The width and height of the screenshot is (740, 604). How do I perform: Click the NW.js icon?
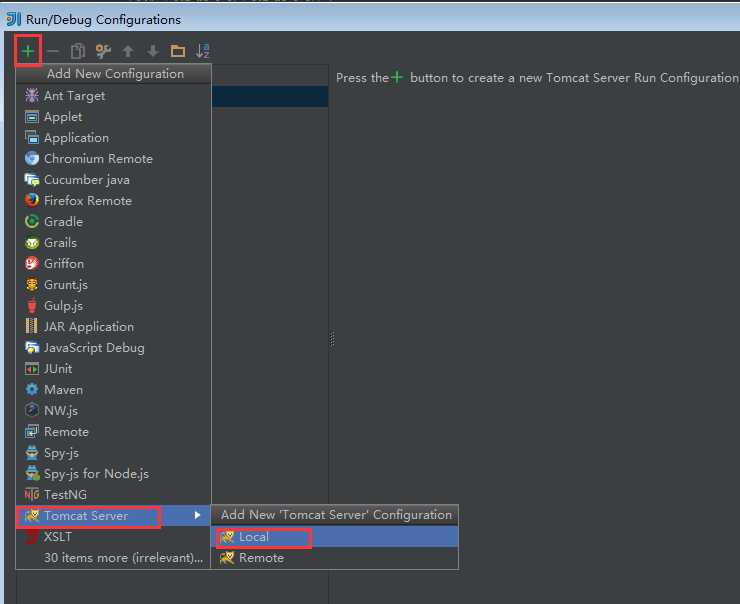(x=32, y=410)
